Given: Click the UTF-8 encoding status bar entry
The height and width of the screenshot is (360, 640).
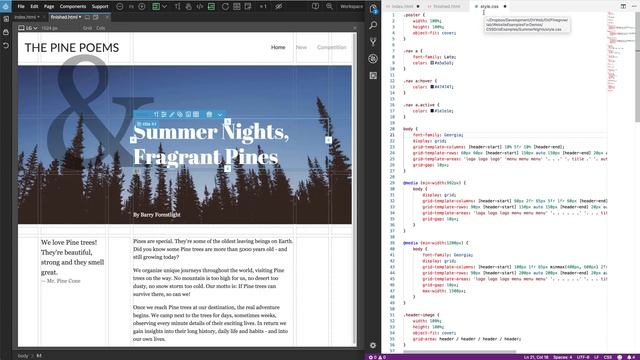Looking at the screenshot, I should [x=582, y=357].
